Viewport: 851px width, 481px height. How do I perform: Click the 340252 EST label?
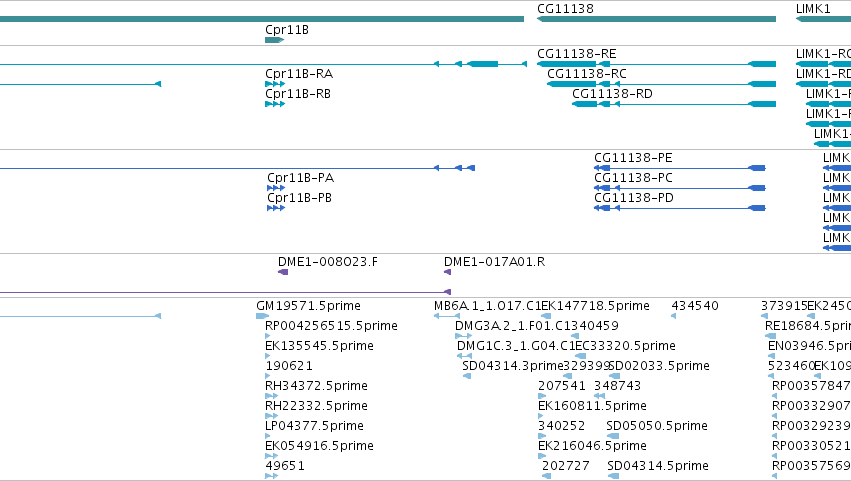point(562,427)
